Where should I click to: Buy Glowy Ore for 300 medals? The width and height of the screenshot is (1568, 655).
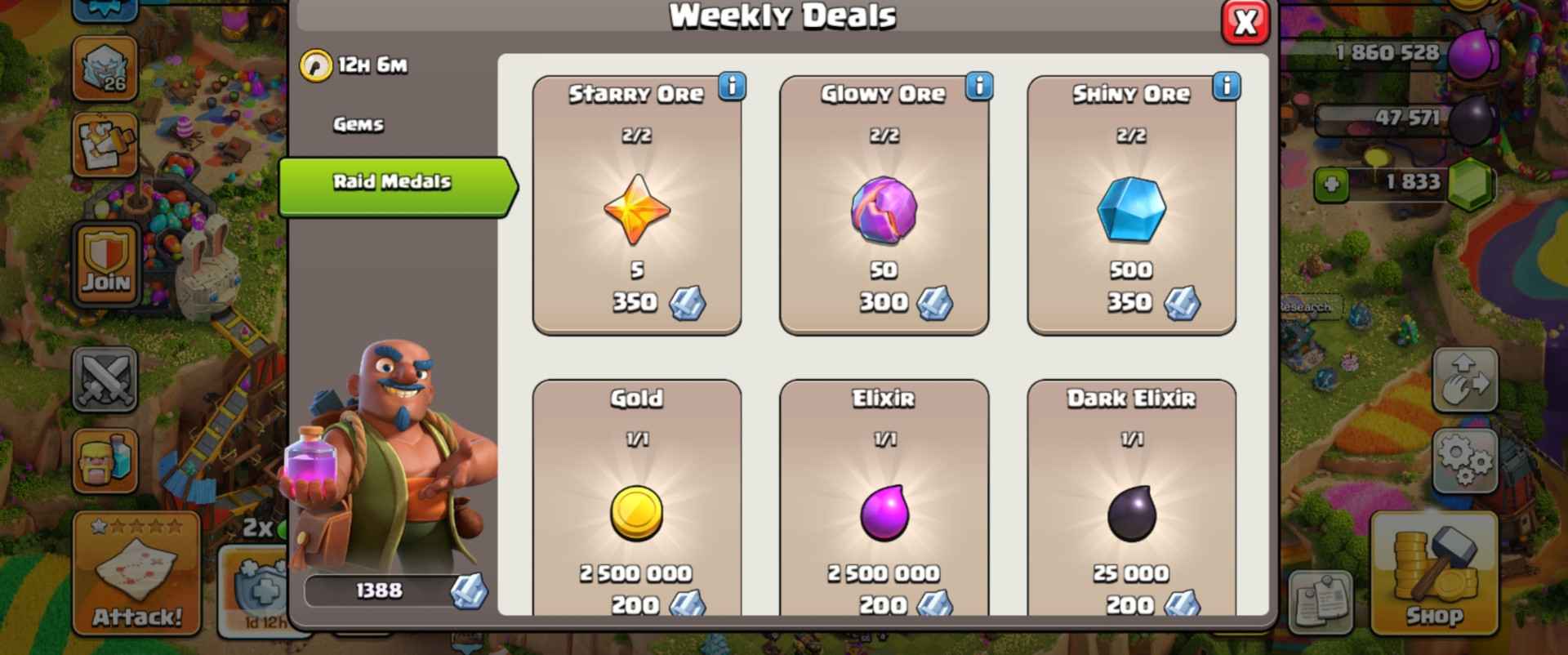pyautogui.click(x=884, y=205)
